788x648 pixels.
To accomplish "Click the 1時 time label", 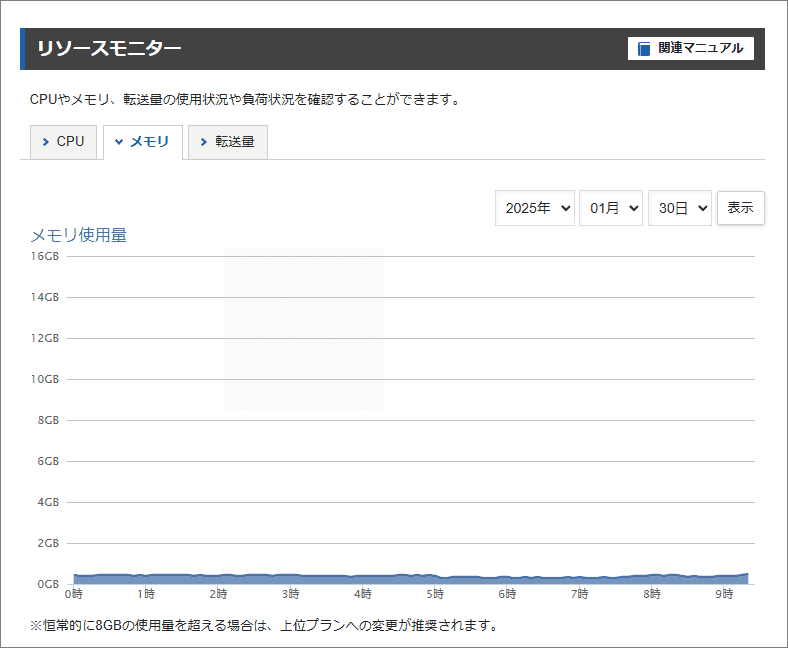I will (146, 594).
